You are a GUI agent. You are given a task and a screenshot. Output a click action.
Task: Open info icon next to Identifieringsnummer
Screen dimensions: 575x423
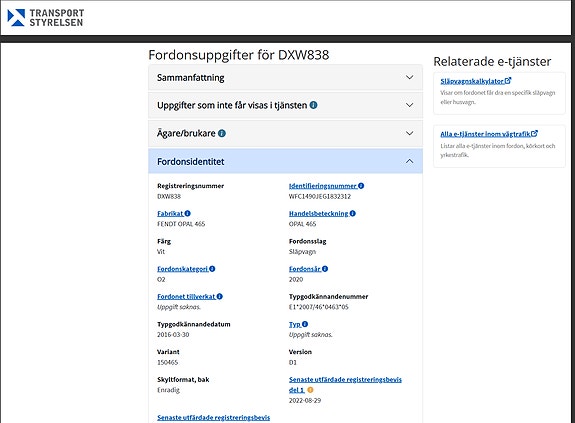pyautogui.click(x=361, y=186)
